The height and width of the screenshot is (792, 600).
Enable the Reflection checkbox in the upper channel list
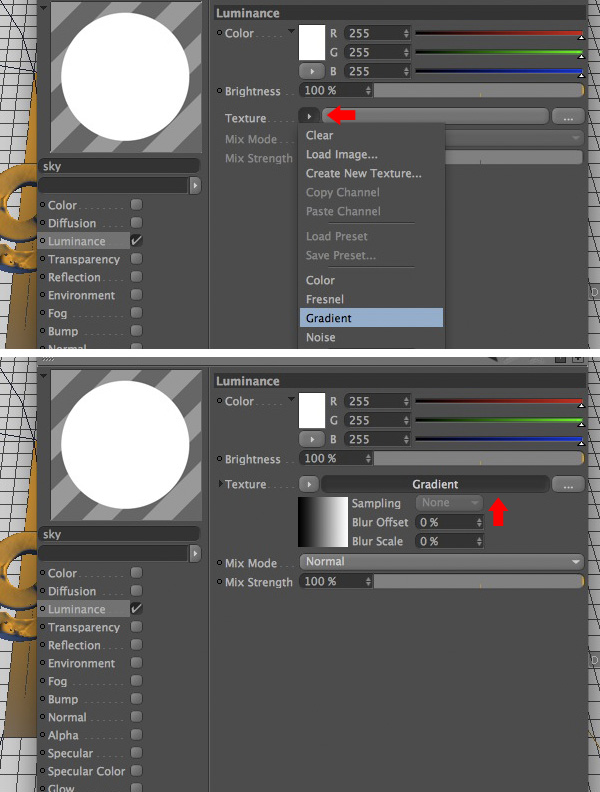point(136,277)
